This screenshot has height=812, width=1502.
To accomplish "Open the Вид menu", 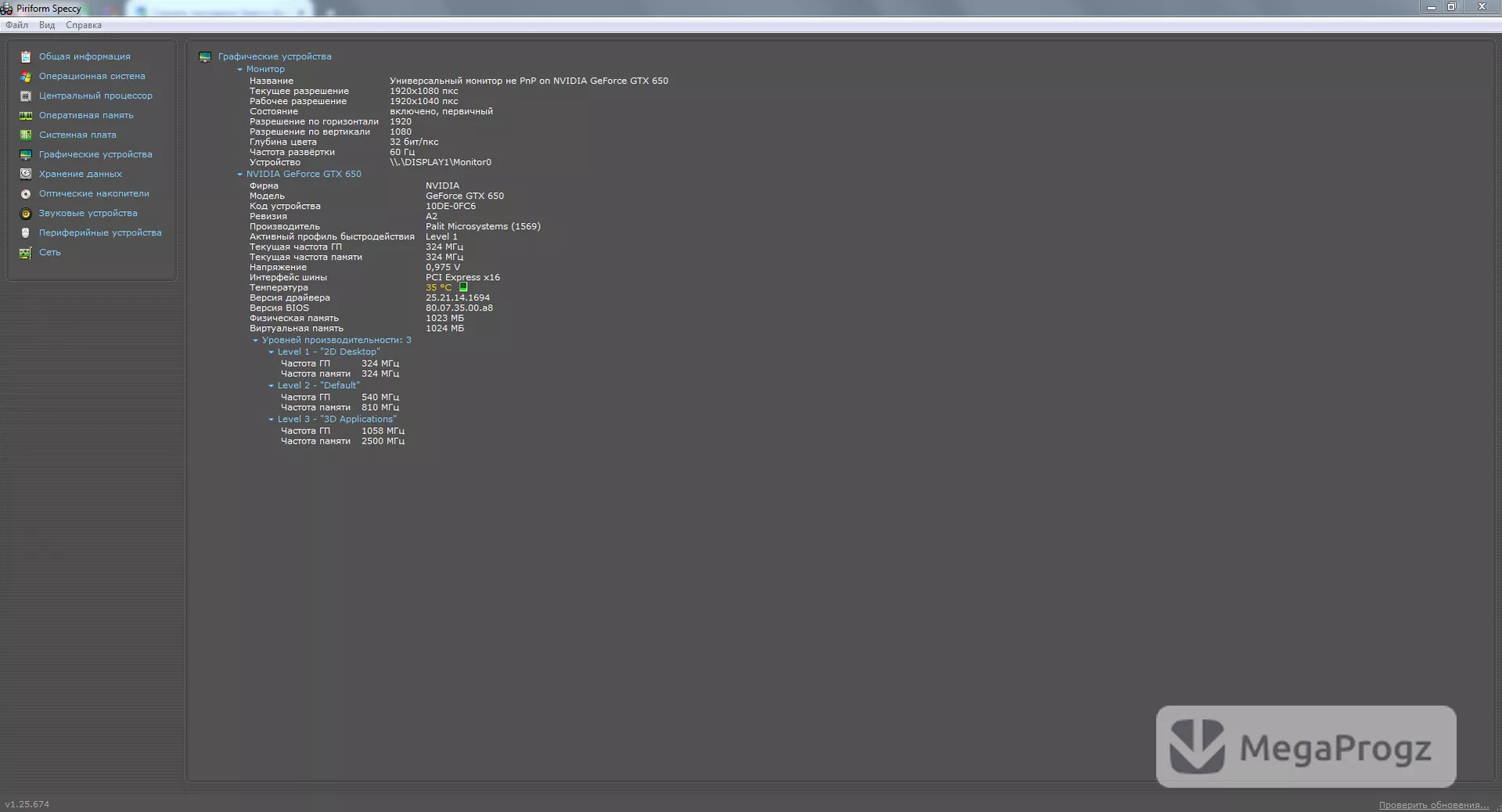I will [47, 25].
